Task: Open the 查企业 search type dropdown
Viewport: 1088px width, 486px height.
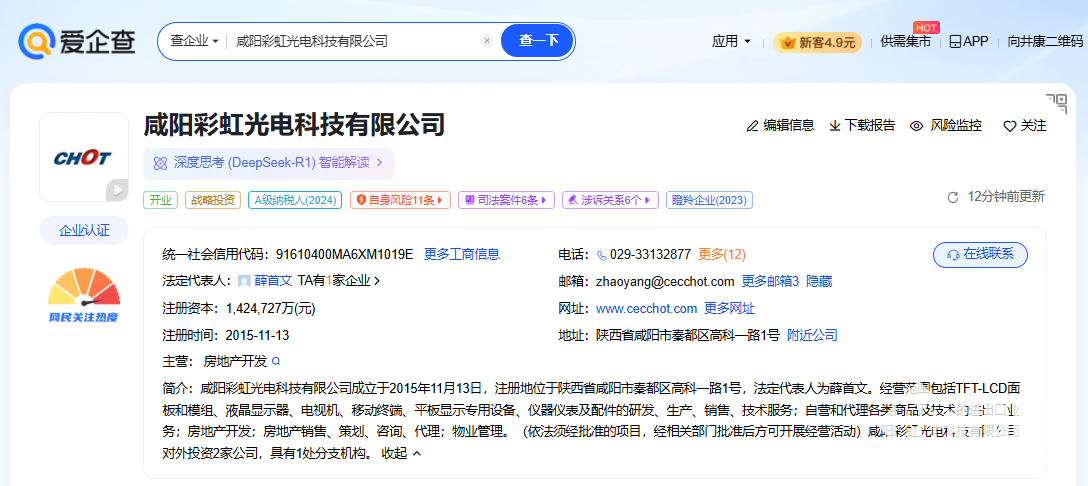Action: click(194, 41)
